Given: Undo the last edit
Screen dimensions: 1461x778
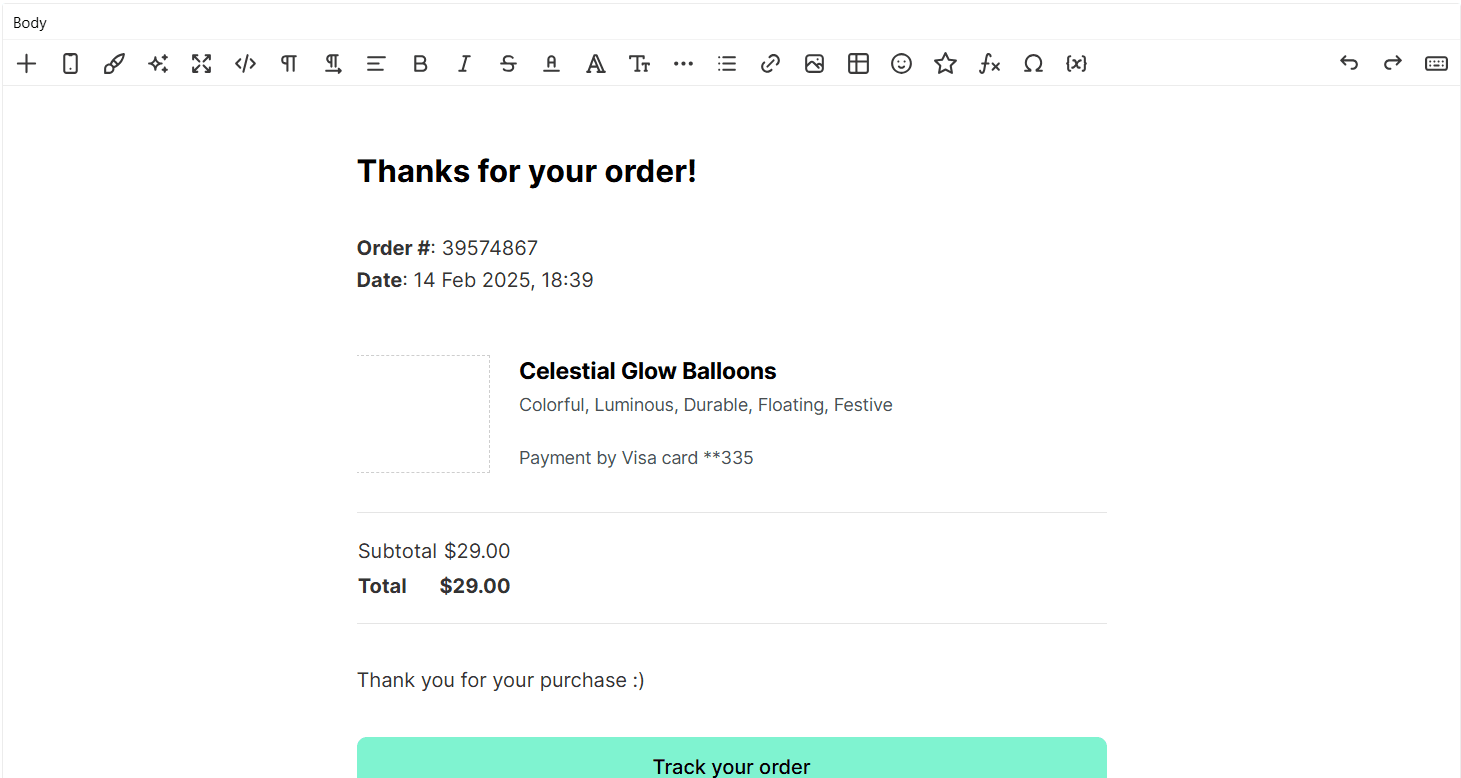Looking at the screenshot, I should coord(1349,64).
